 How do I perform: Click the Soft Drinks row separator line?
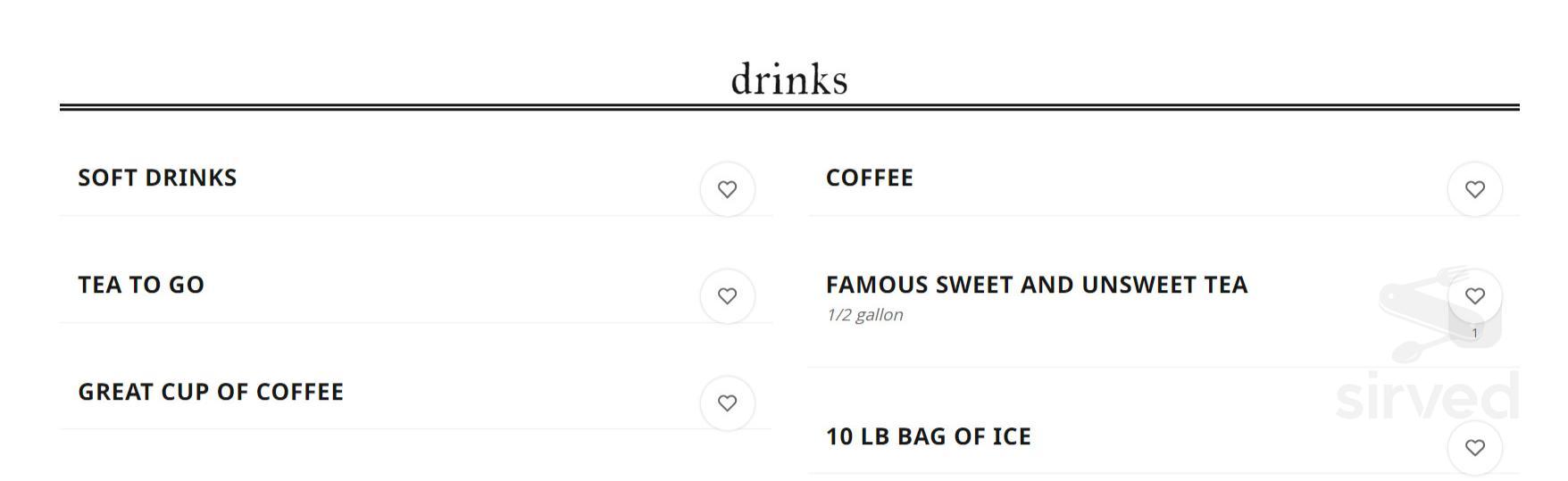[x=357, y=215]
